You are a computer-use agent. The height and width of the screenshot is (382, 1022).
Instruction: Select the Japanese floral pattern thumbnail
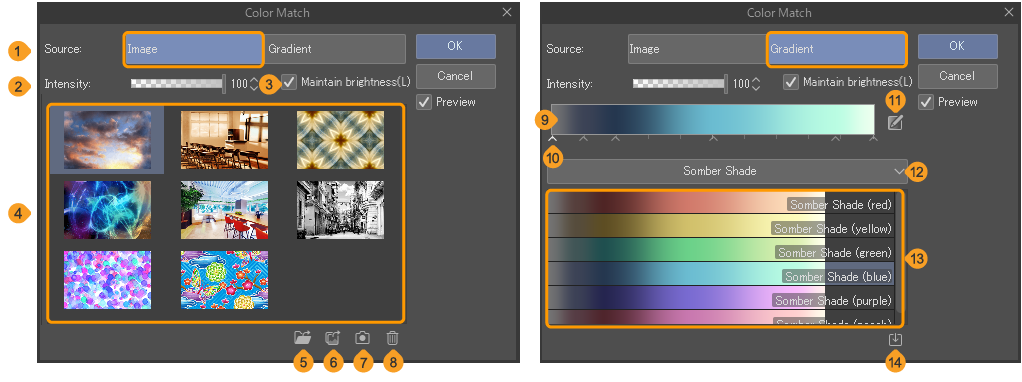(224, 280)
